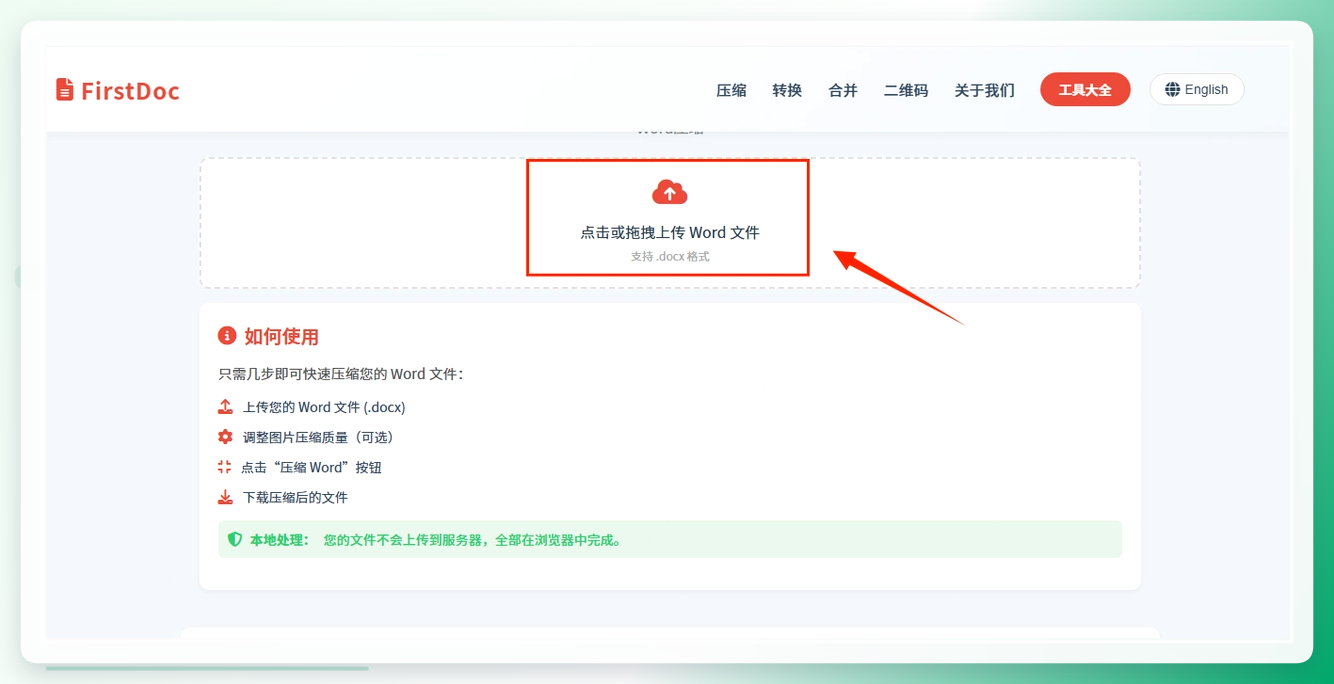This screenshot has width=1334, height=684.
Task: Click the info icon beside 如何使用
Action: point(227,336)
